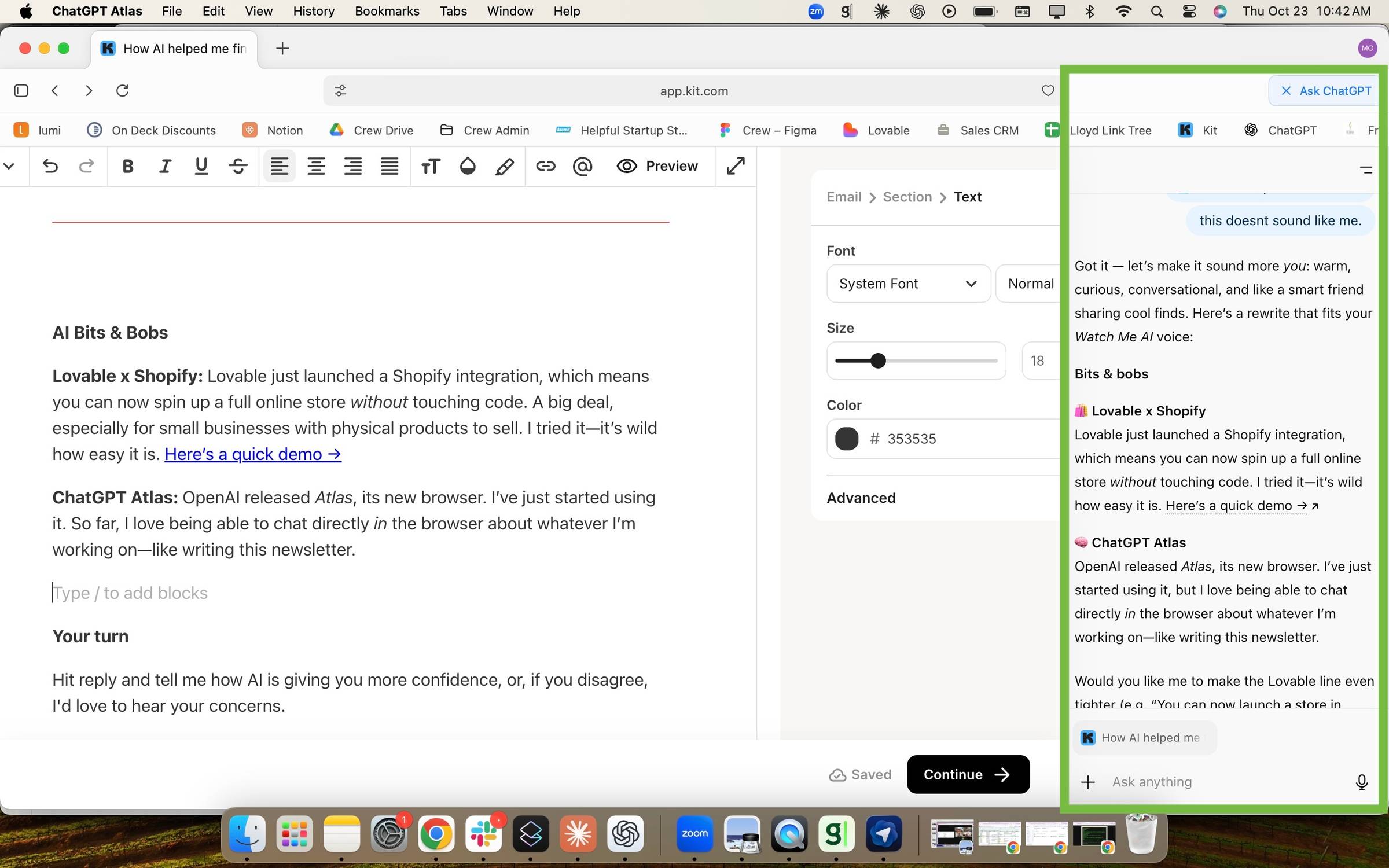Screen dimensions: 1389x868
Task: Expand editor to fullscreen
Action: tap(736, 167)
